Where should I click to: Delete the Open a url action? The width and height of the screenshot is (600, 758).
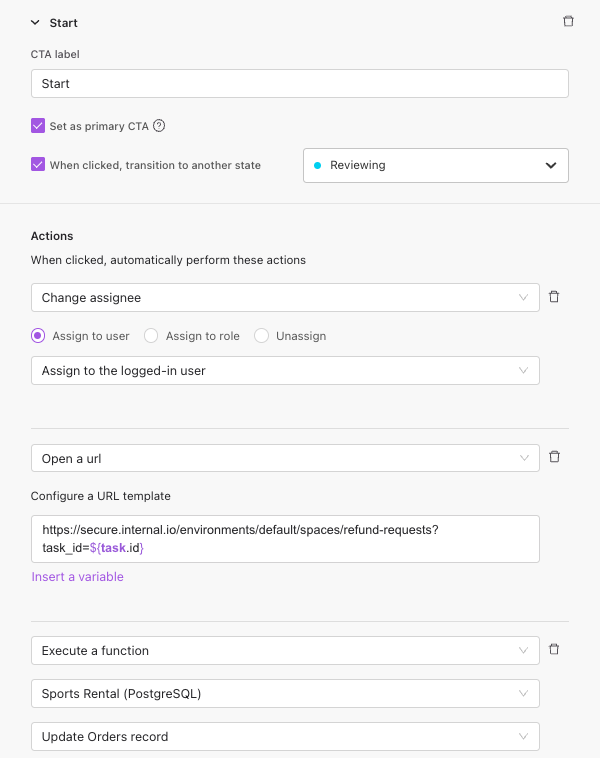pyautogui.click(x=555, y=457)
